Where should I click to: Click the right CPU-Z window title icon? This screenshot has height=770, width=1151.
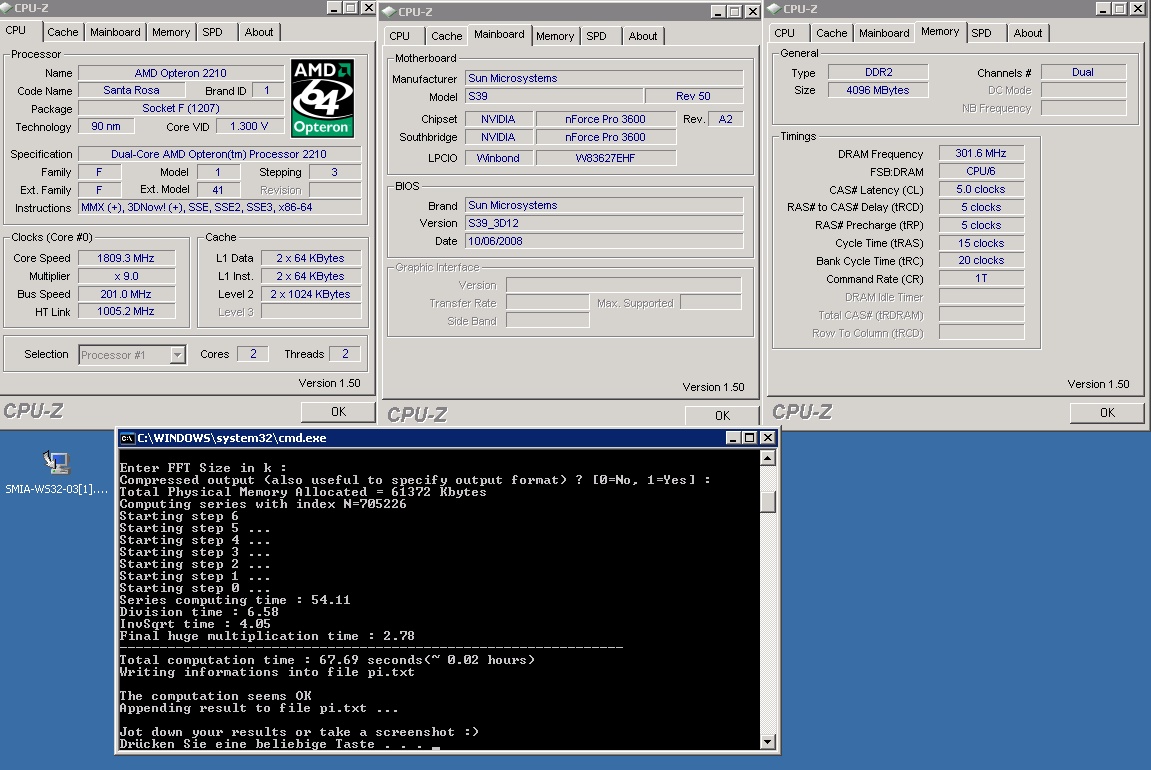(x=774, y=9)
